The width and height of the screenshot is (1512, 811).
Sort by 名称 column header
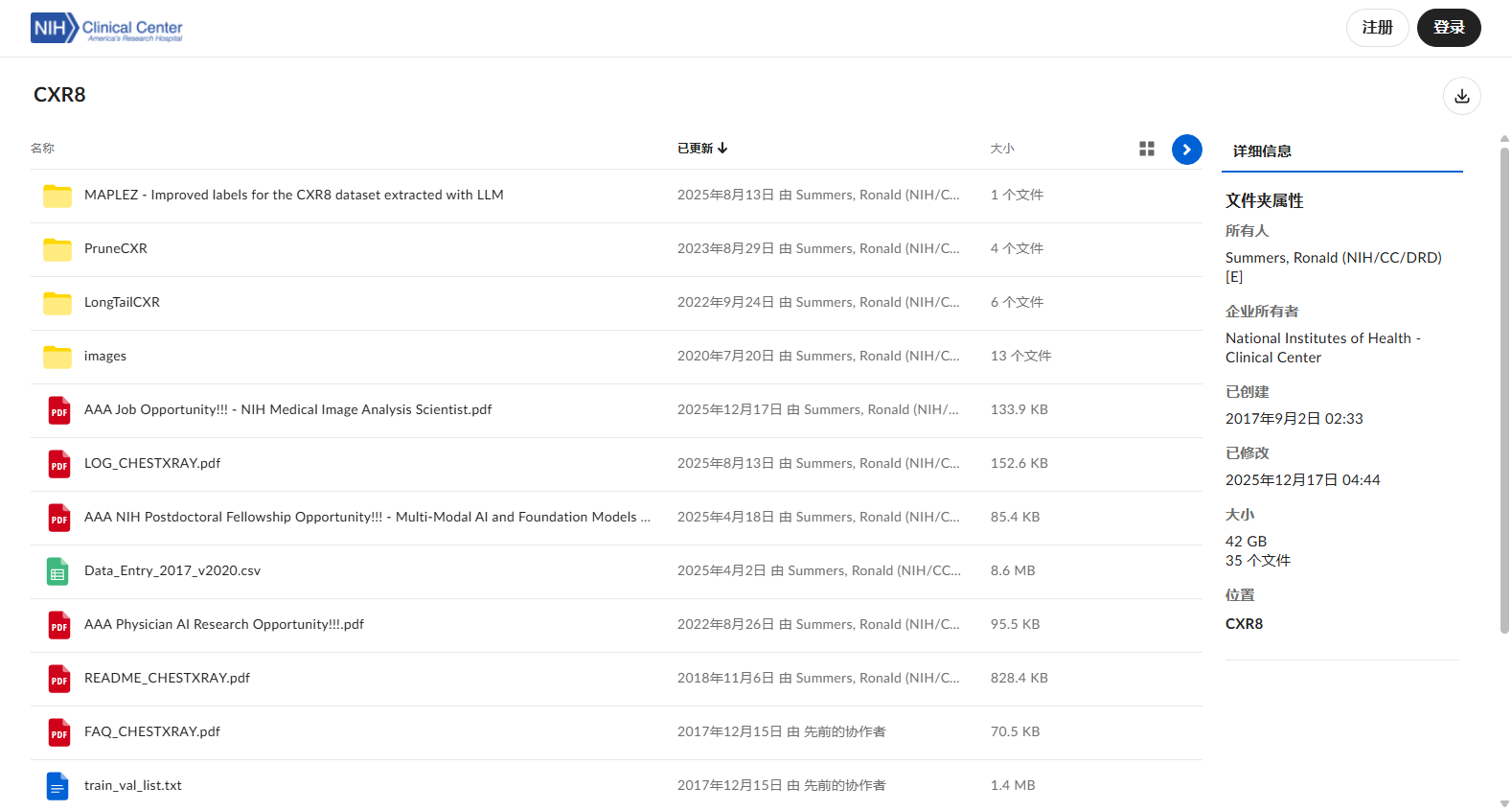42,149
